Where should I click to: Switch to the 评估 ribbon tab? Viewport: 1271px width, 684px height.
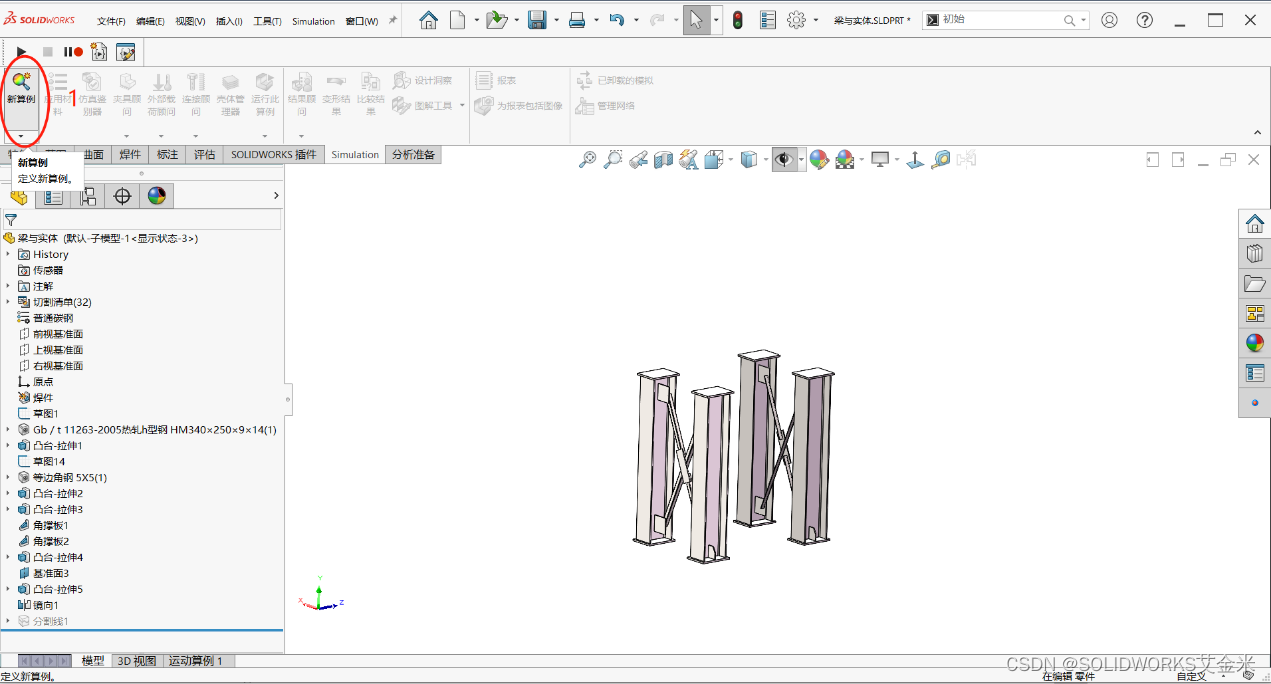pos(204,154)
